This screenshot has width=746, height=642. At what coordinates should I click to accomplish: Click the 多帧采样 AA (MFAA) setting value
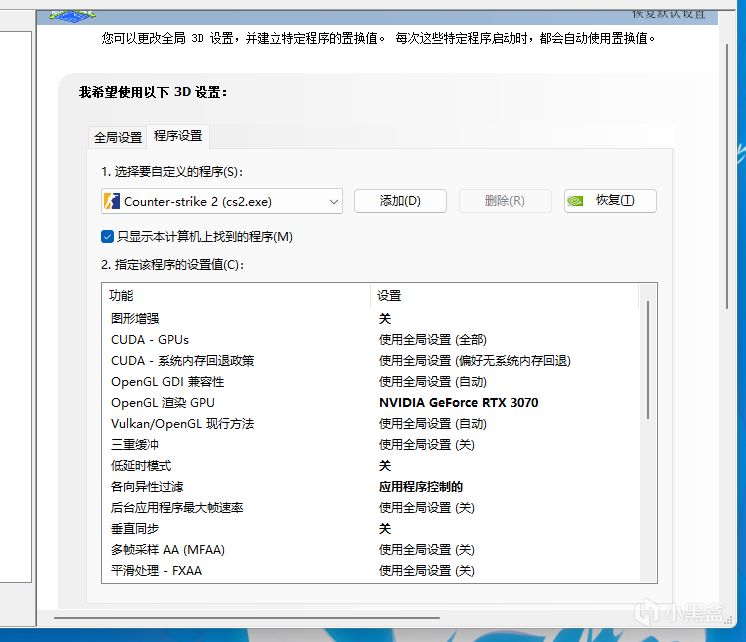click(x=427, y=550)
